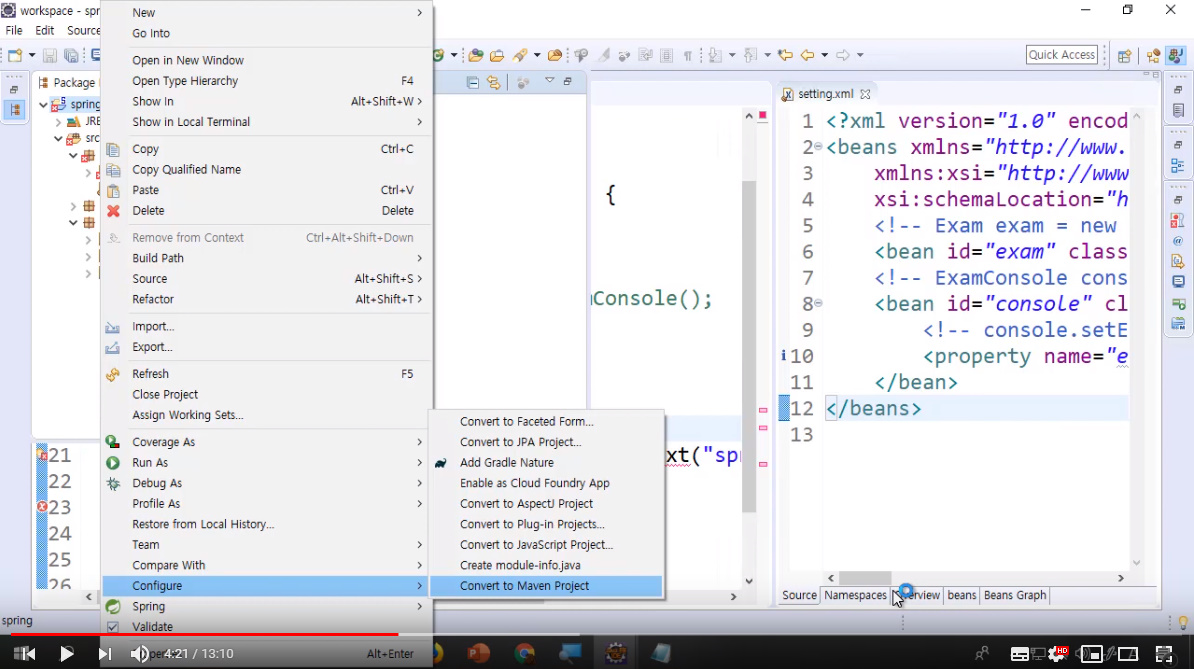1194x669 pixels.
Task: Click the back navigation arrow in toolbar
Action: coord(807,55)
